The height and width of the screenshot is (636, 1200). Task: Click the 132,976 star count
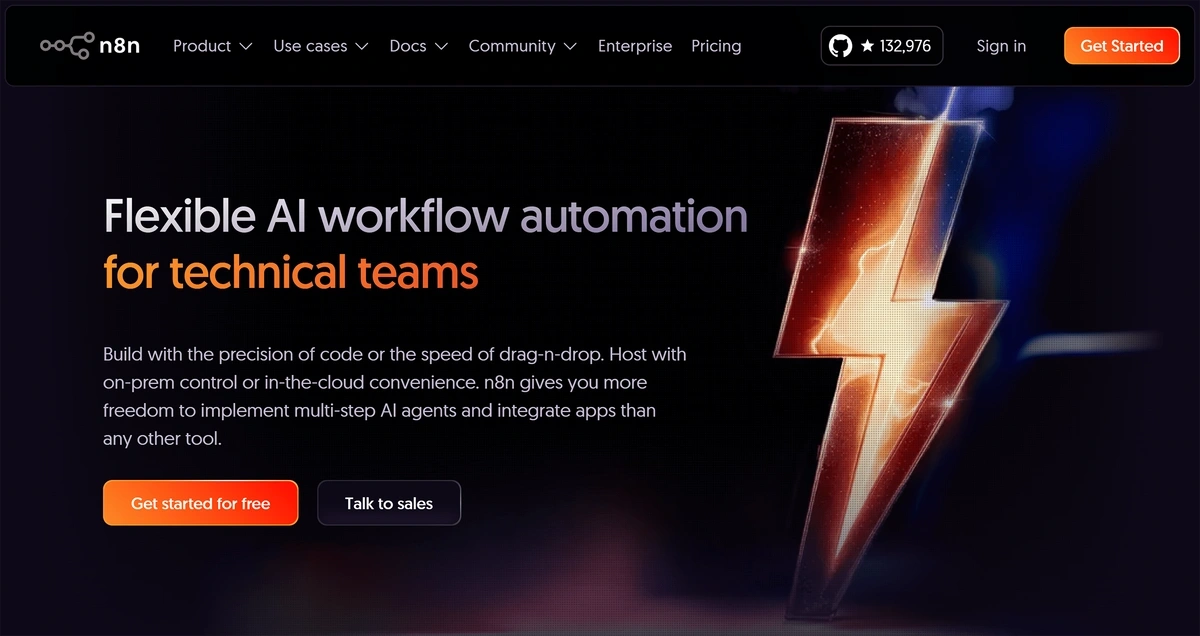click(905, 46)
